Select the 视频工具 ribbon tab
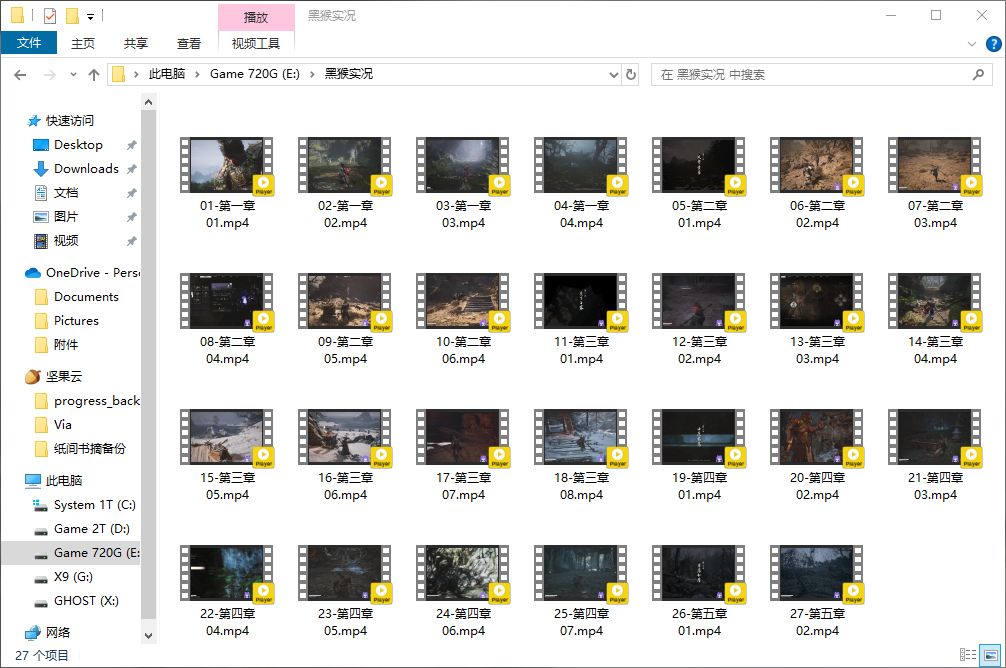Screen dimensions: 1006x668 pos(256,43)
